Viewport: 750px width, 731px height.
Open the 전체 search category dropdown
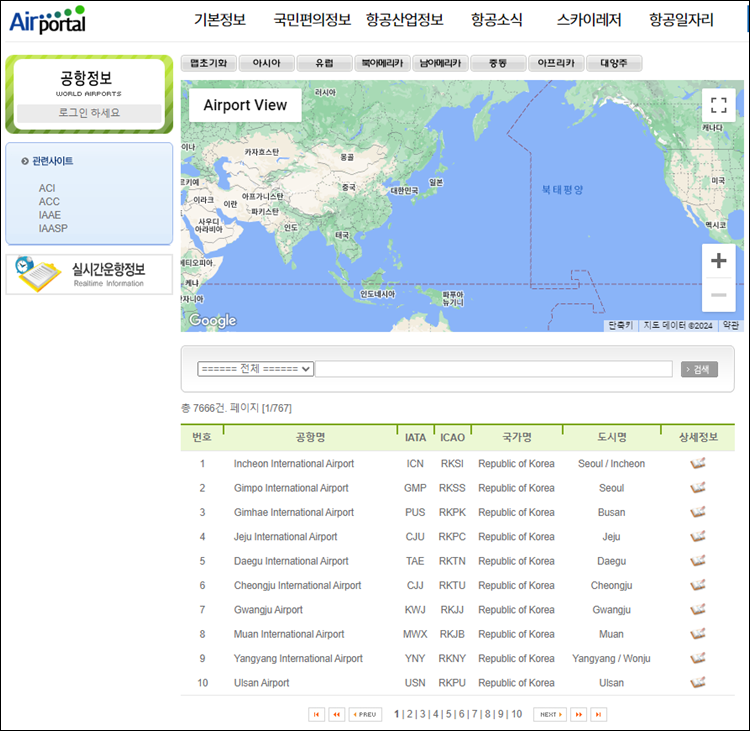click(x=255, y=369)
